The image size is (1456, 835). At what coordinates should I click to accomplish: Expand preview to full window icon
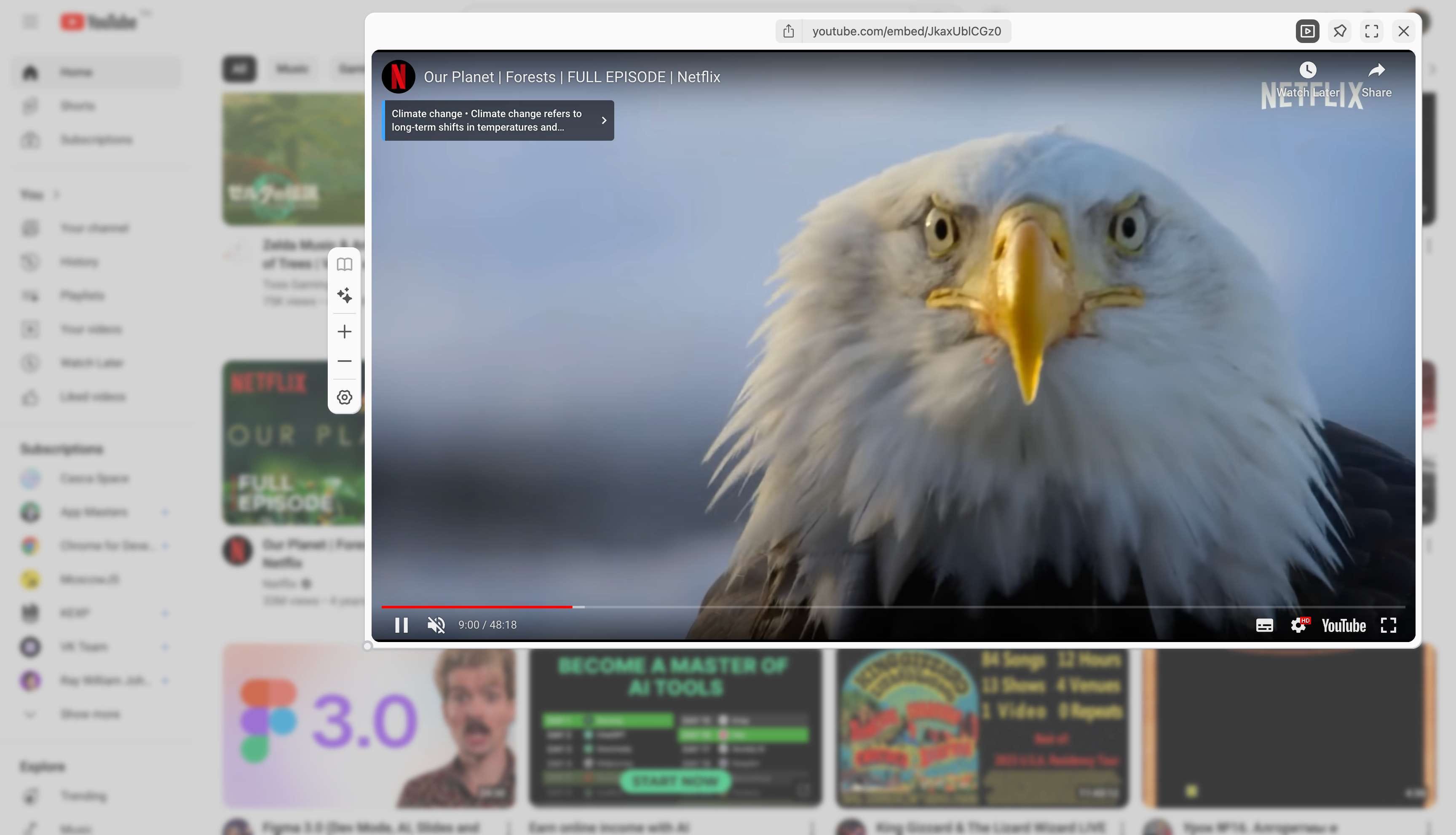tap(1371, 31)
